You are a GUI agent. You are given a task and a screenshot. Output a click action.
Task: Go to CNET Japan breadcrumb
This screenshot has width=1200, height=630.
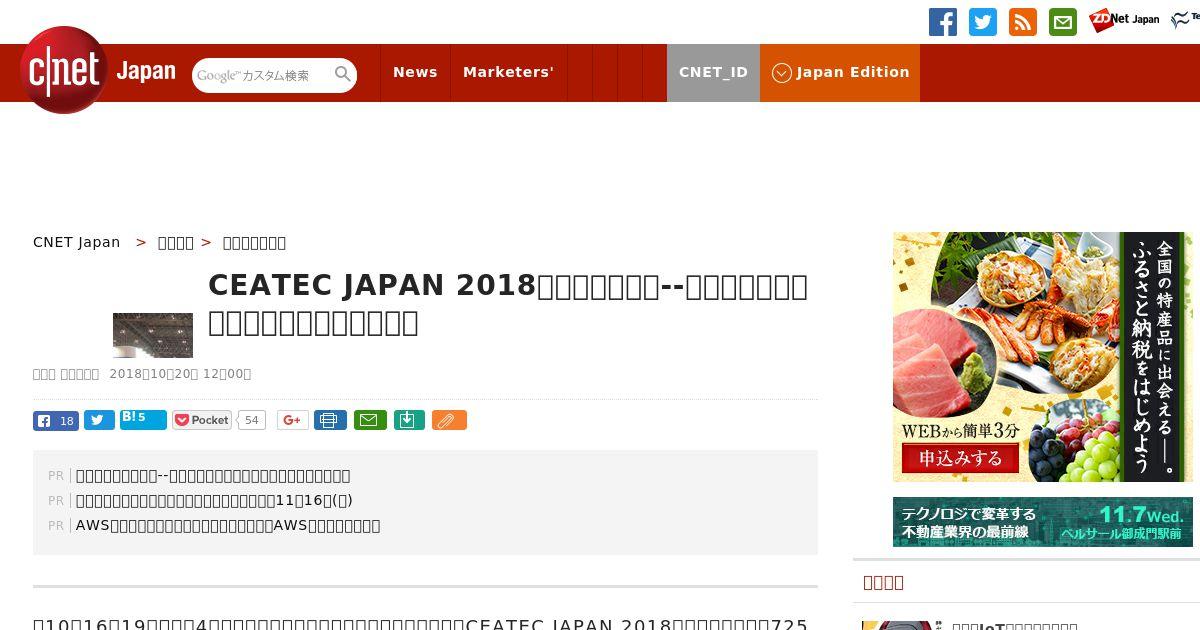[77, 242]
